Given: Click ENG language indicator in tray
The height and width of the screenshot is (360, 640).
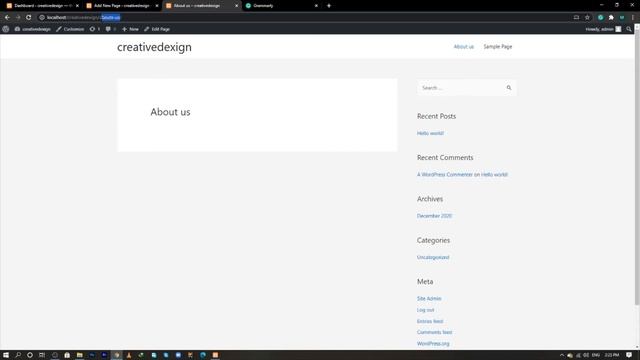Looking at the screenshot, I should coord(596,355).
